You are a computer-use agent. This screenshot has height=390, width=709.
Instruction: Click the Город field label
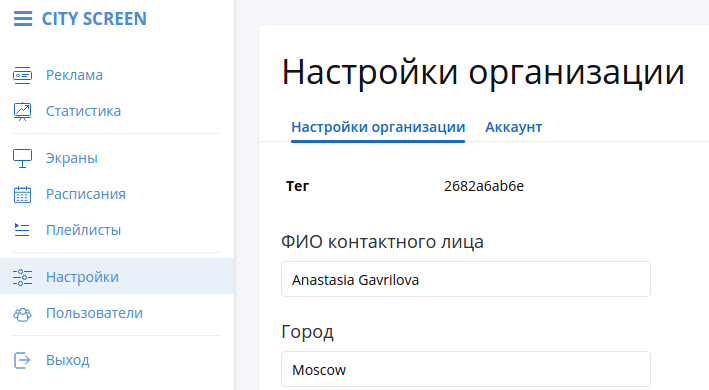(307, 332)
